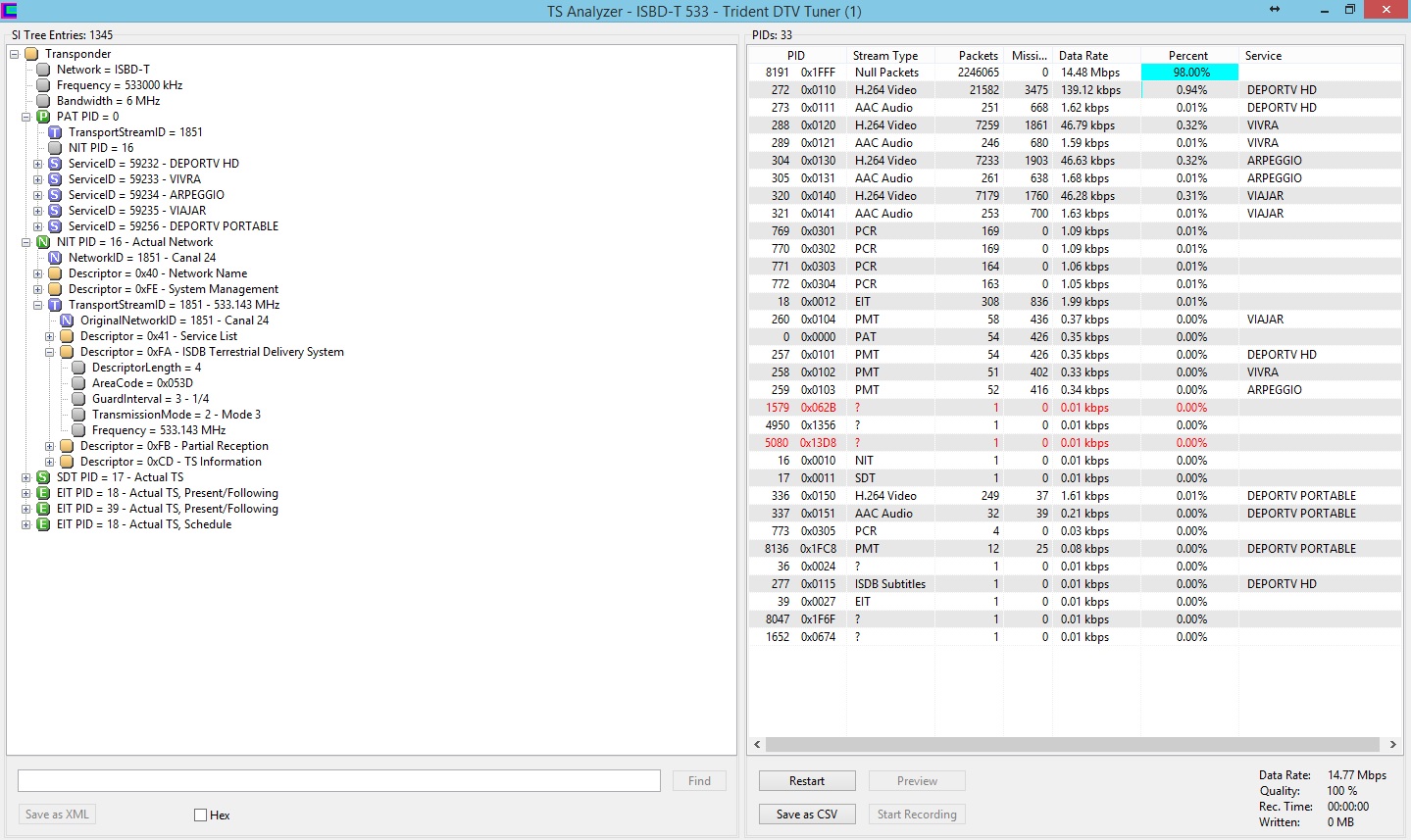Enable the Hex checkbox
1411x840 pixels.
pos(201,815)
